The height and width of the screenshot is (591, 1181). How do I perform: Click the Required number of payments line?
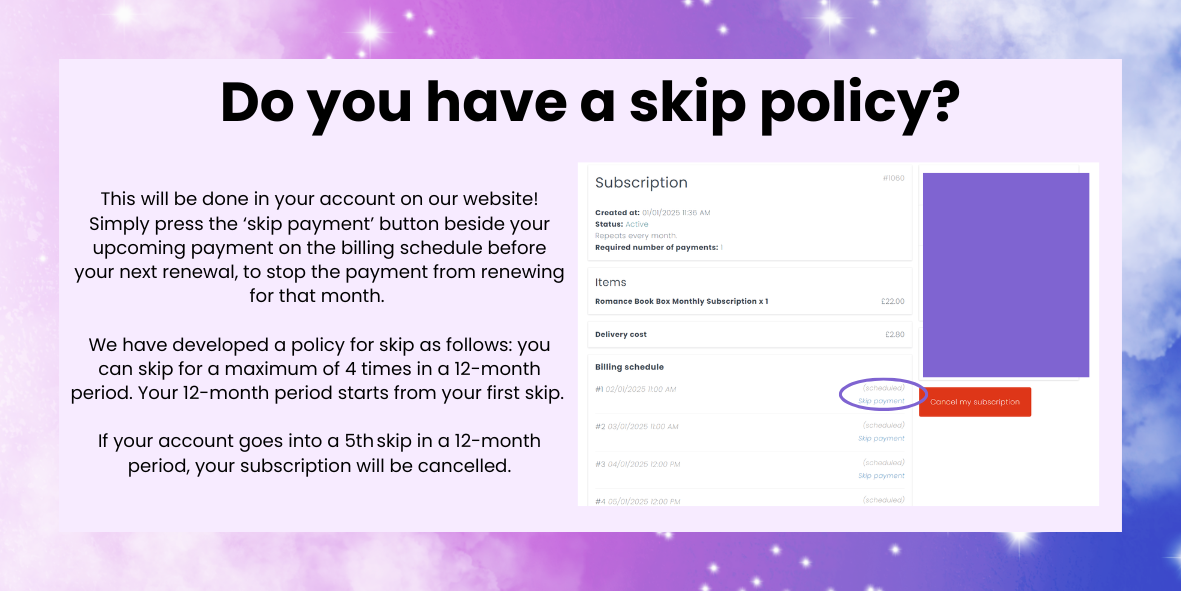click(658, 247)
